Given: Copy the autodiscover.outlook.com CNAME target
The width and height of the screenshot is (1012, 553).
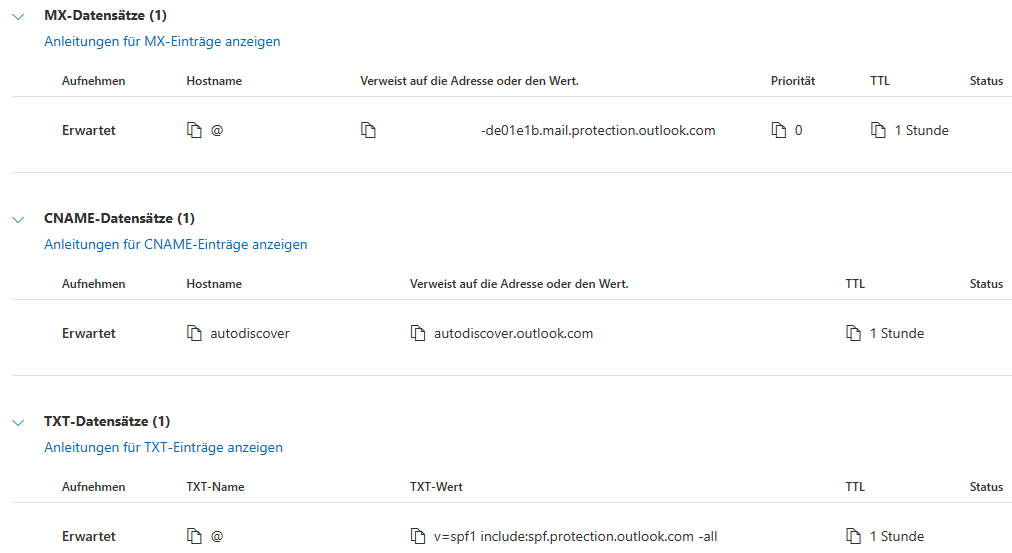Looking at the screenshot, I should 418,334.
